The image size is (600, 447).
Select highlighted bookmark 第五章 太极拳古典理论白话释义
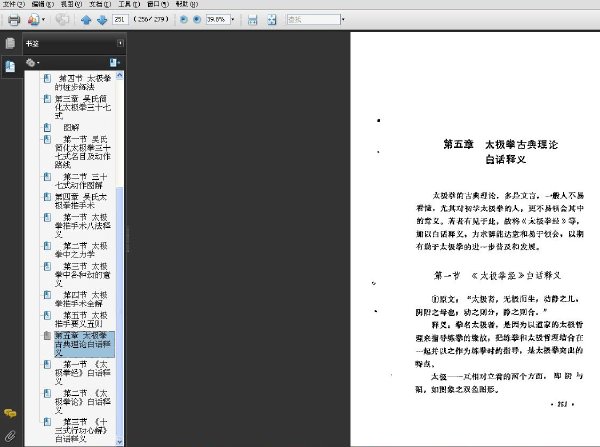pos(84,344)
